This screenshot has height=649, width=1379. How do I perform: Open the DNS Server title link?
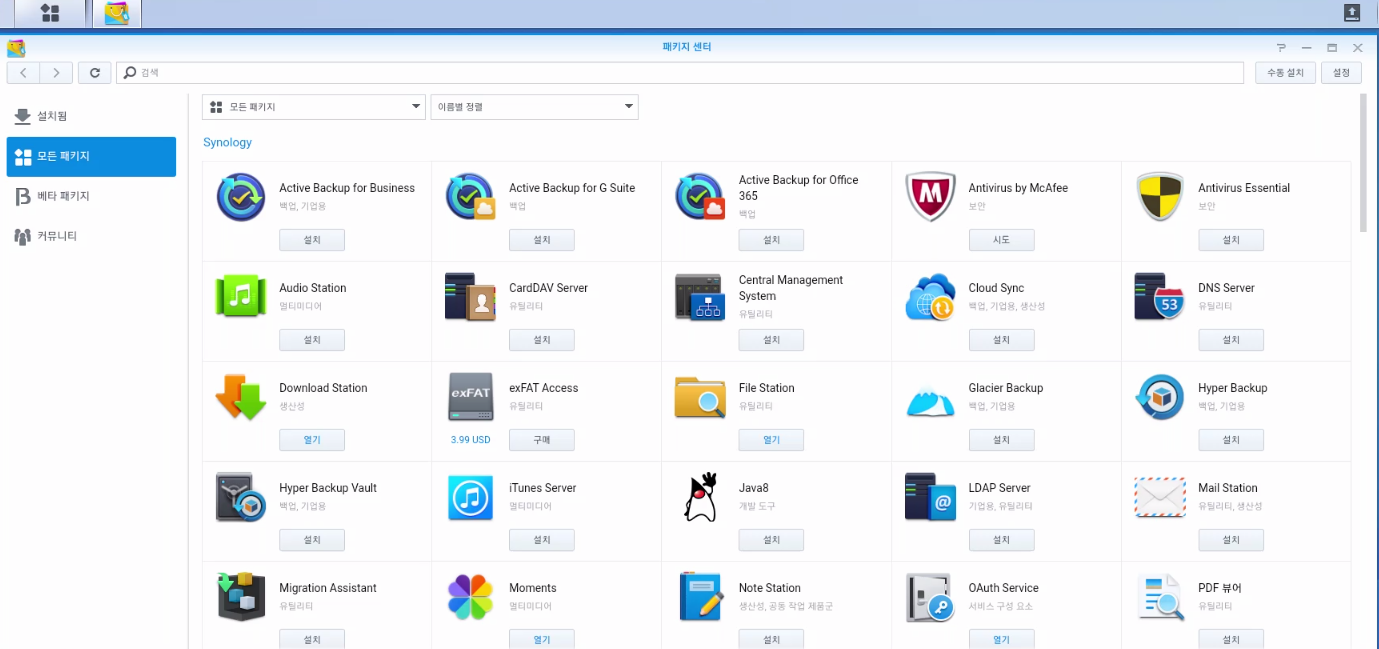(x=1226, y=288)
